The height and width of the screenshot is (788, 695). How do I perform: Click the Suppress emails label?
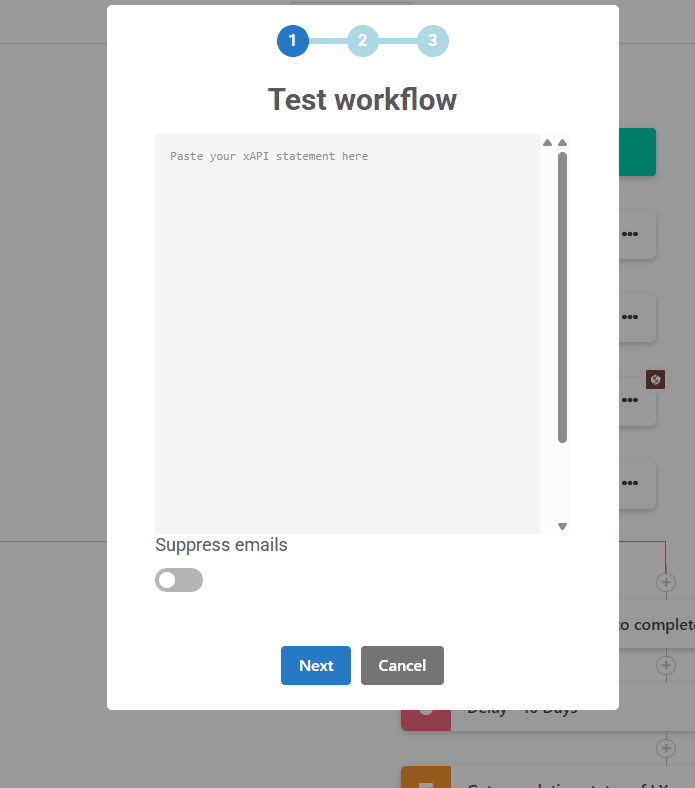point(221,545)
